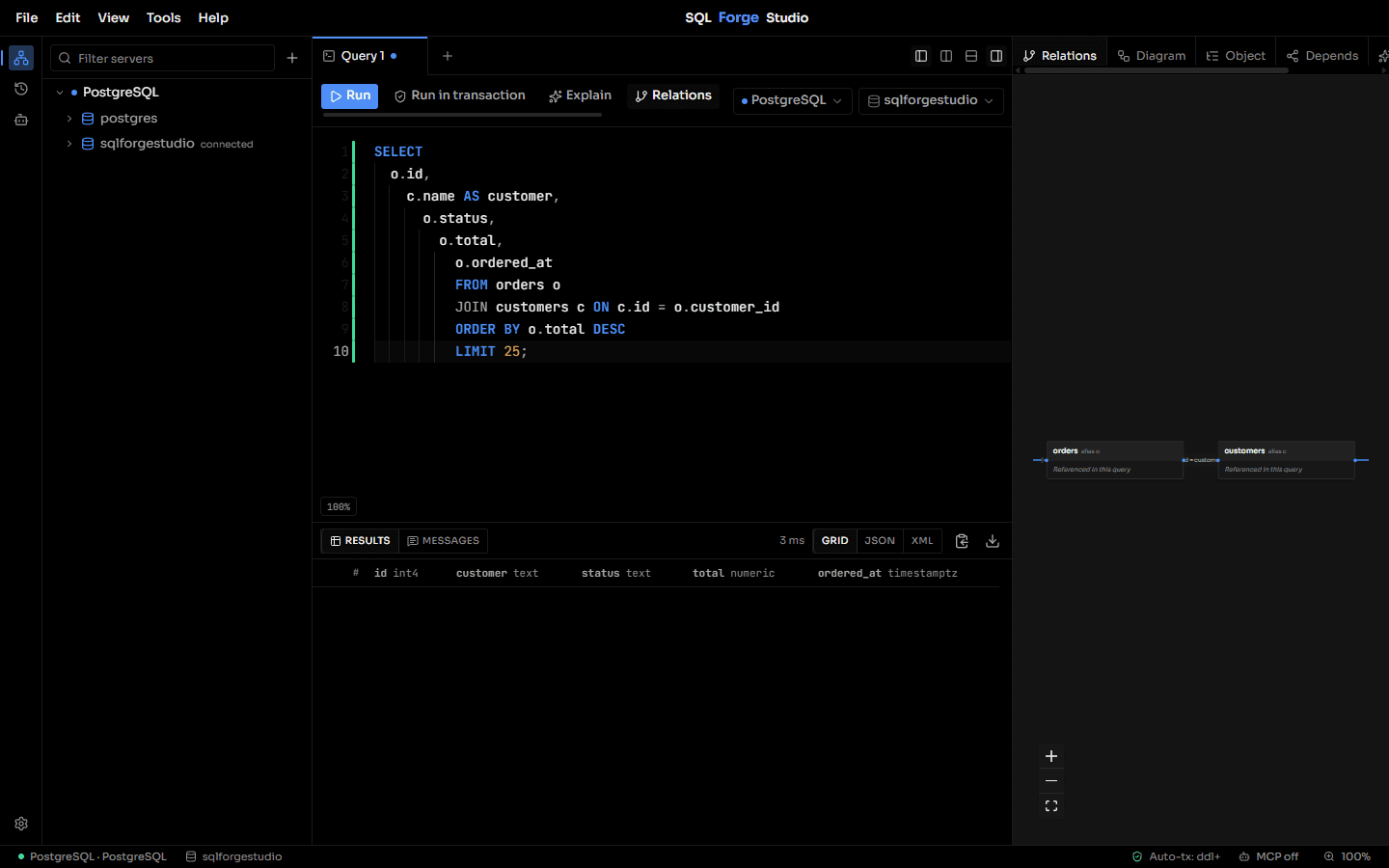Toggle split editor layout icon
This screenshot has width=1389, height=868.
(x=946, y=56)
